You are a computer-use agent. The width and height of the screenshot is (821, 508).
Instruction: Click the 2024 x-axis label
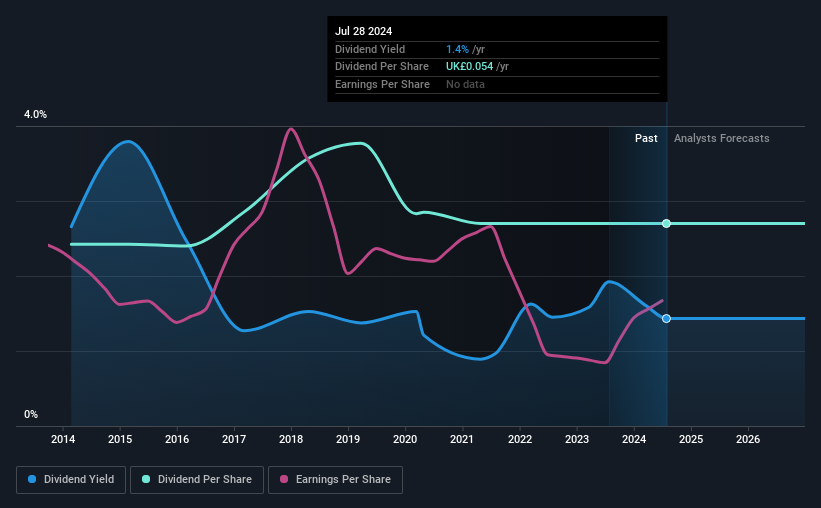tap(634, 439)
